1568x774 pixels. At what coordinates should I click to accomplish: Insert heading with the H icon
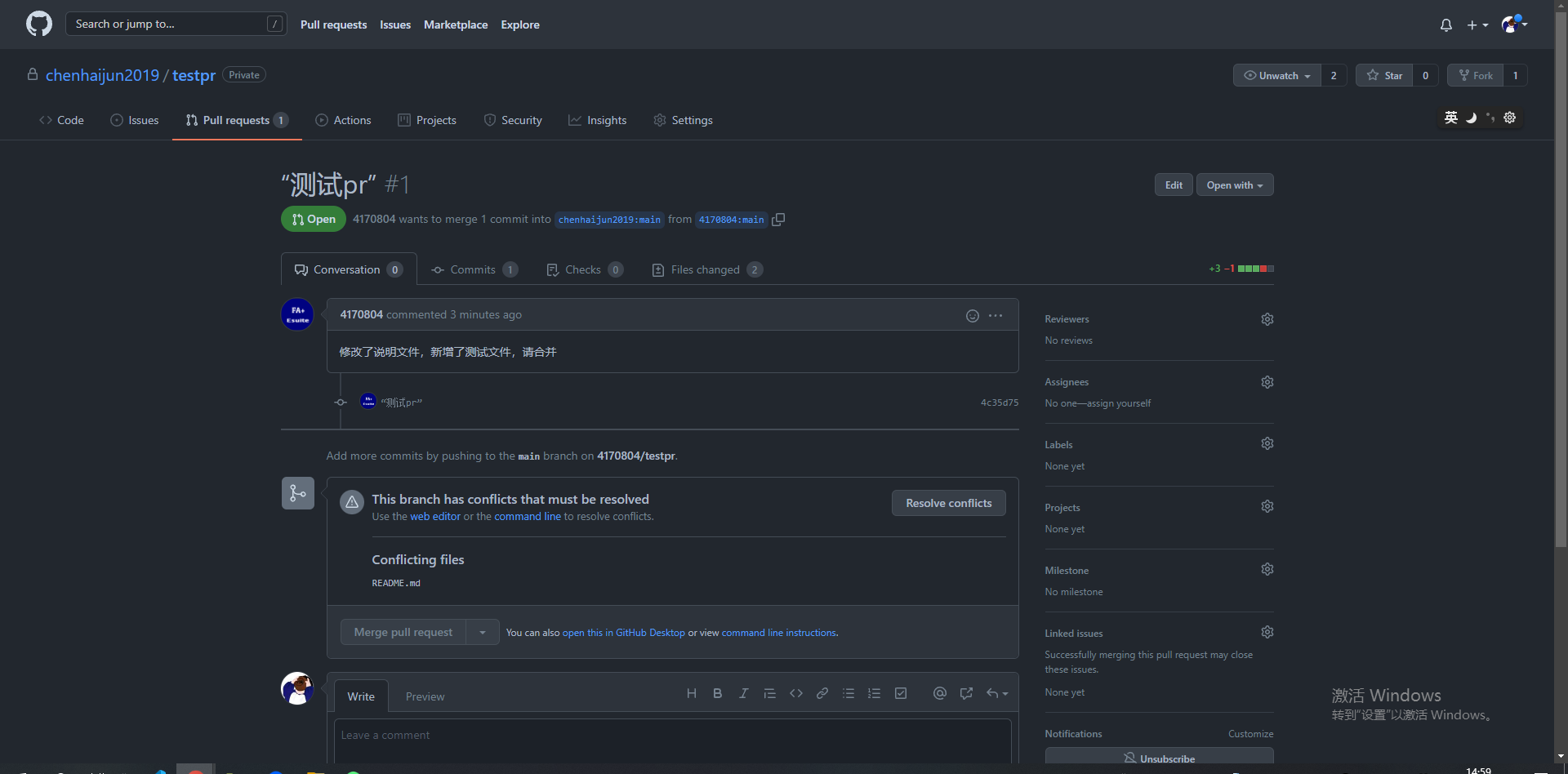click(x=692, y=693)
